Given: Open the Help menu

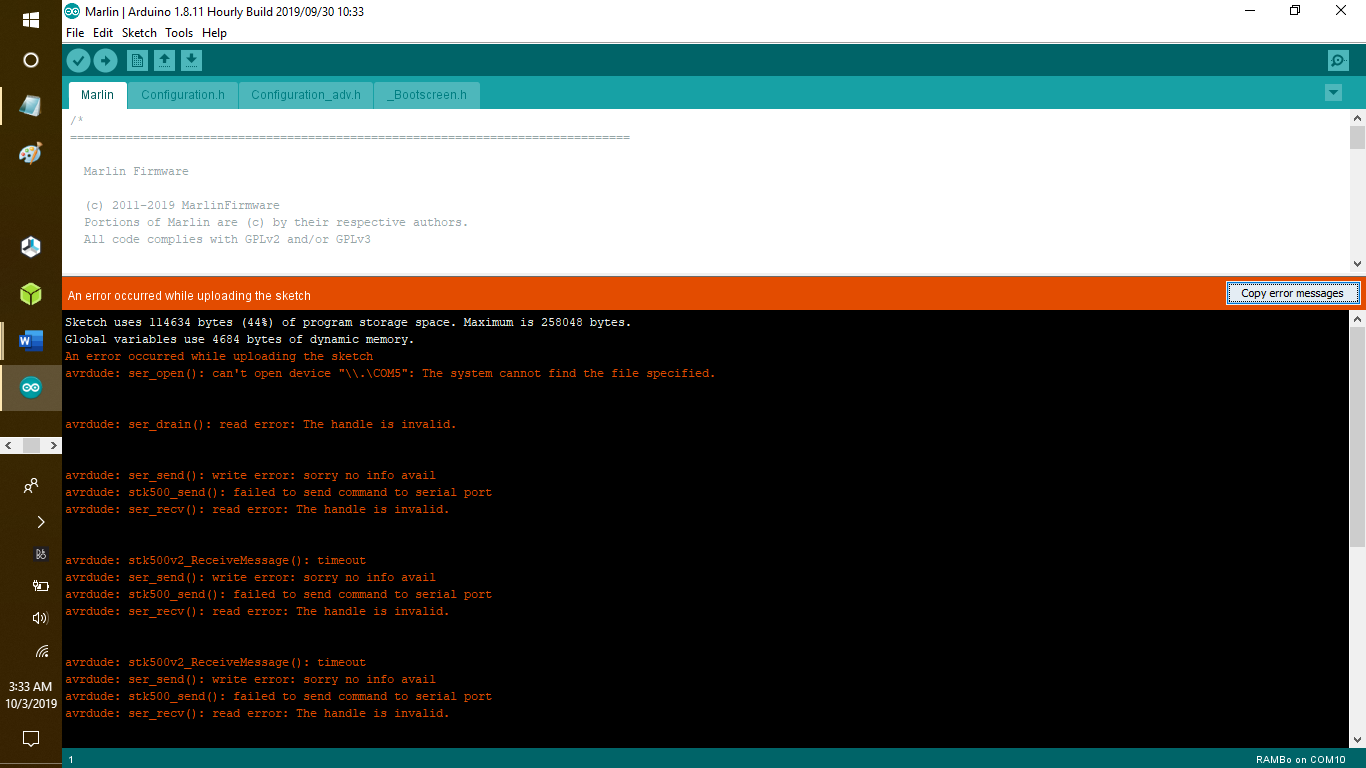Looking at the screenshot, I should [214, 33].
